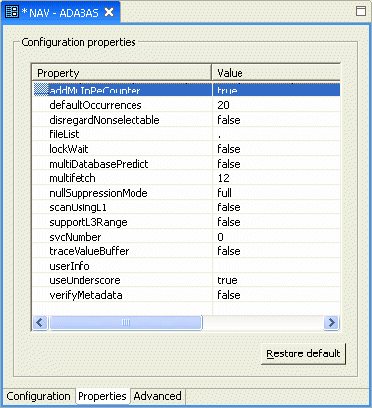Click the fileList value cell
The image size is (372, 408).
click(x=276, y=134)
